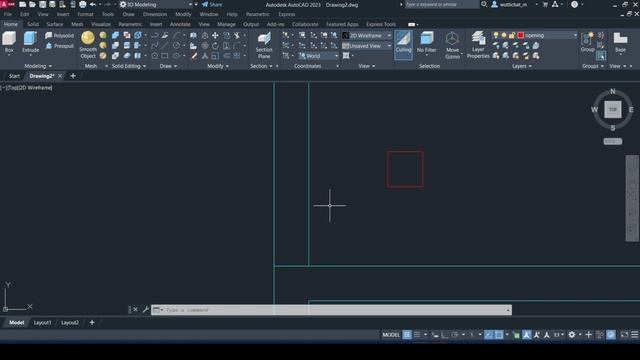Click the AutoCAD application menu logo
Viewport: 640px width, 360px height.
coord(8,4)
